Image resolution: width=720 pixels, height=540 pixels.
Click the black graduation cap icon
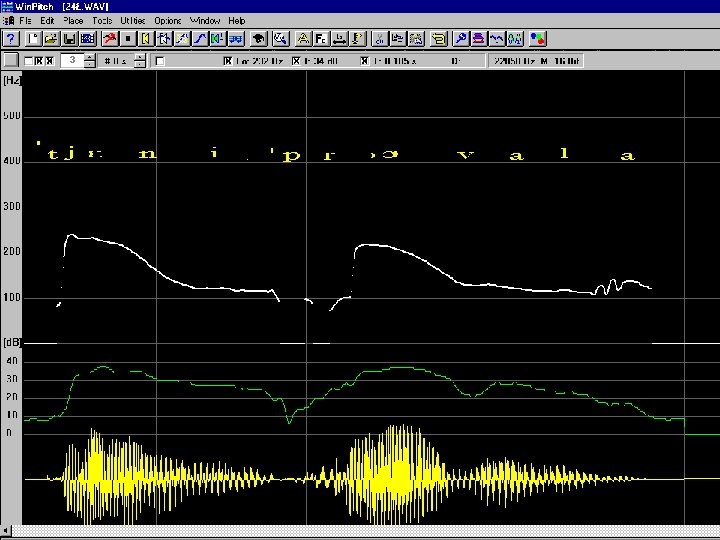point(259,39)
